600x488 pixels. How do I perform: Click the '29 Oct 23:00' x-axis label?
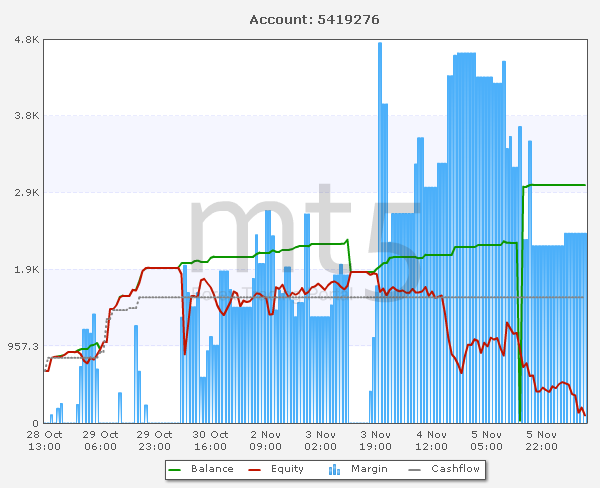click(155, 441)
